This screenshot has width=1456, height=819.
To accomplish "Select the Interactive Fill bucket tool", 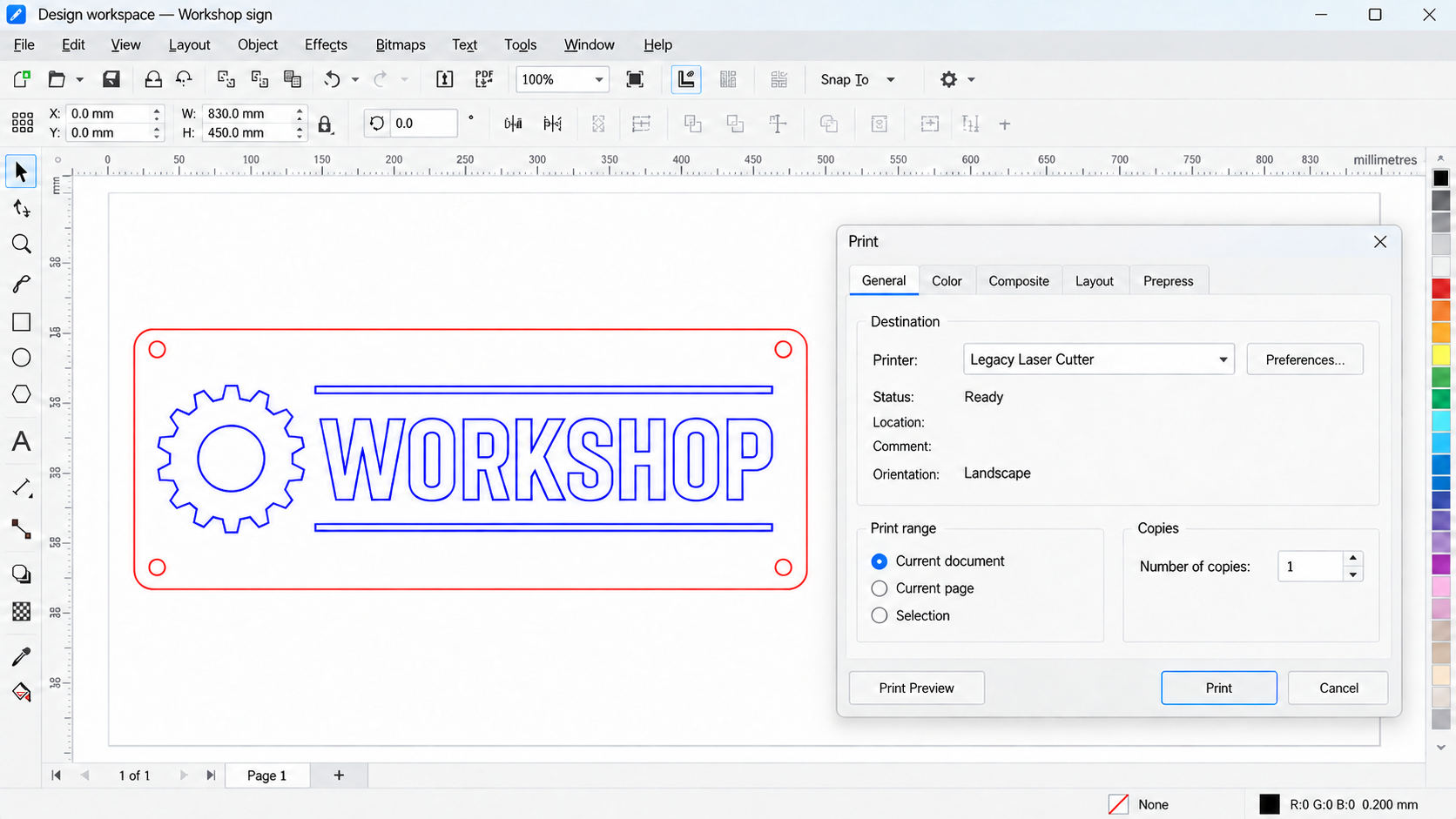I will point(21,692).
